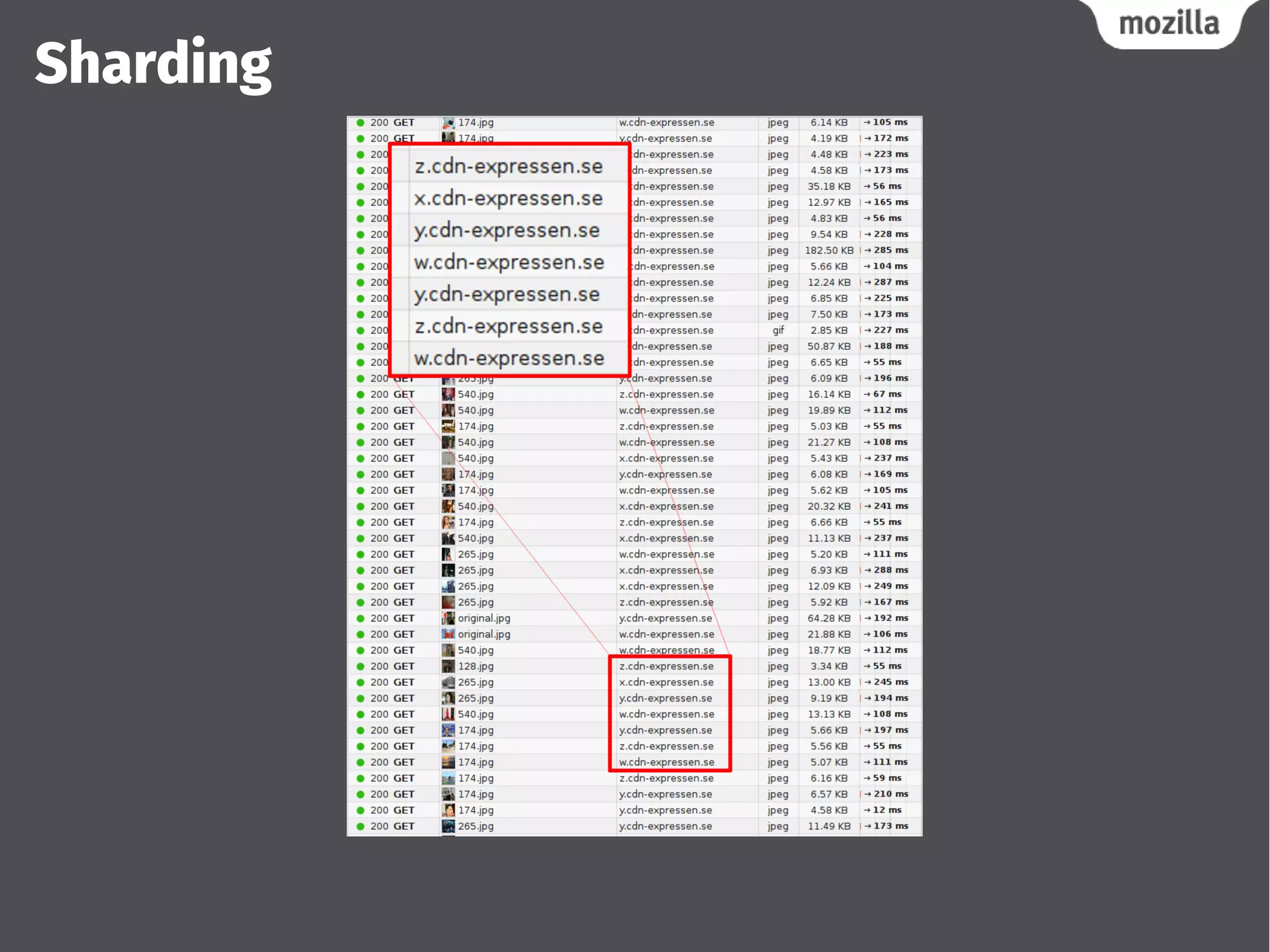This screenshot has width=1270, height=952.
Task: Click the 13.13 KB size cell
Action: (x=829, y=714)
